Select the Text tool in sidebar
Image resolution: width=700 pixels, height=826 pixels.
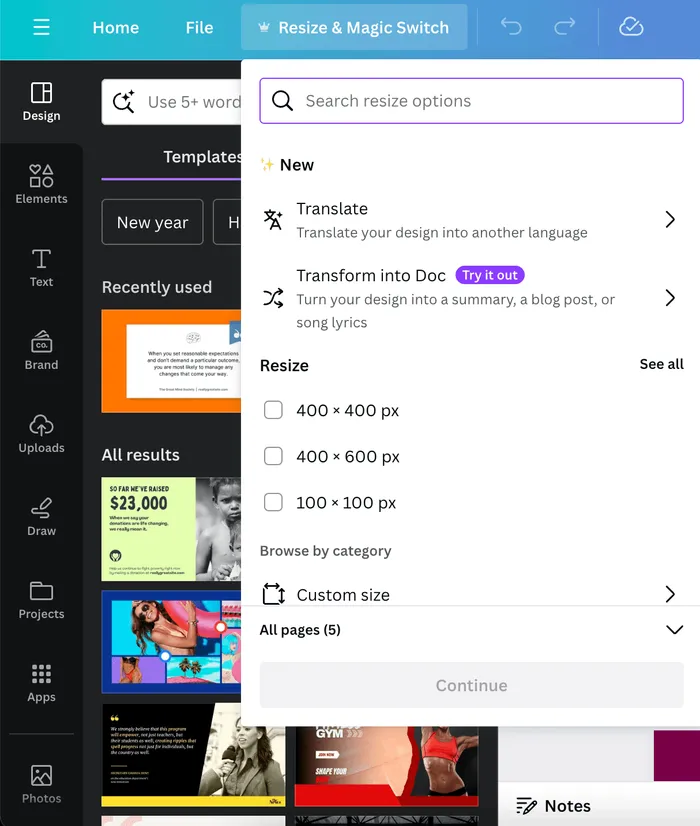(41, 268)
